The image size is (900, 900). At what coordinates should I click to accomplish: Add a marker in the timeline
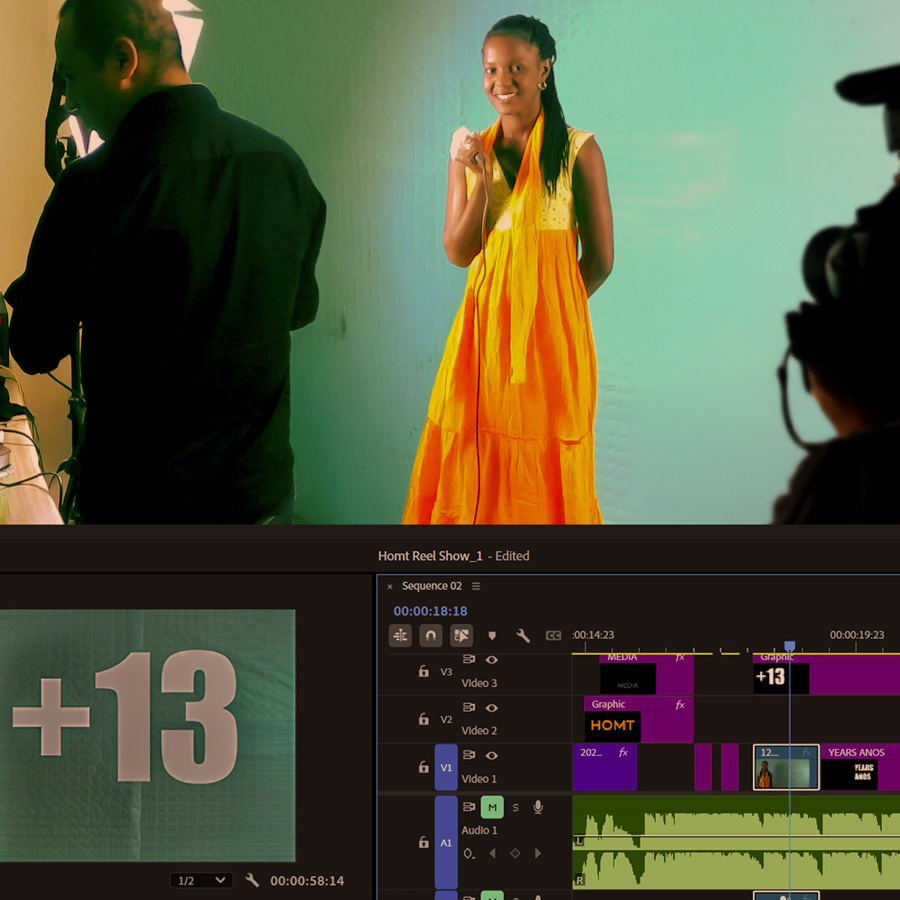click(x=492, y=635)
